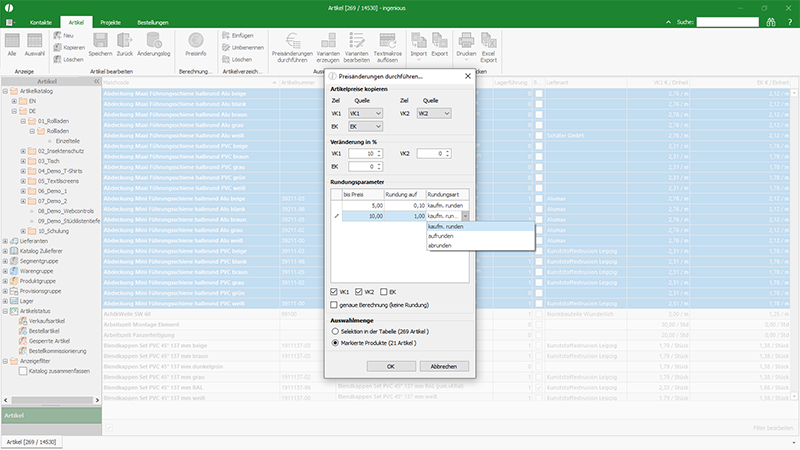This screenshot has width=800, height=450.
Task: Collapse the Artikel side panel with the double chevron
Action: (x=96, y=81)
